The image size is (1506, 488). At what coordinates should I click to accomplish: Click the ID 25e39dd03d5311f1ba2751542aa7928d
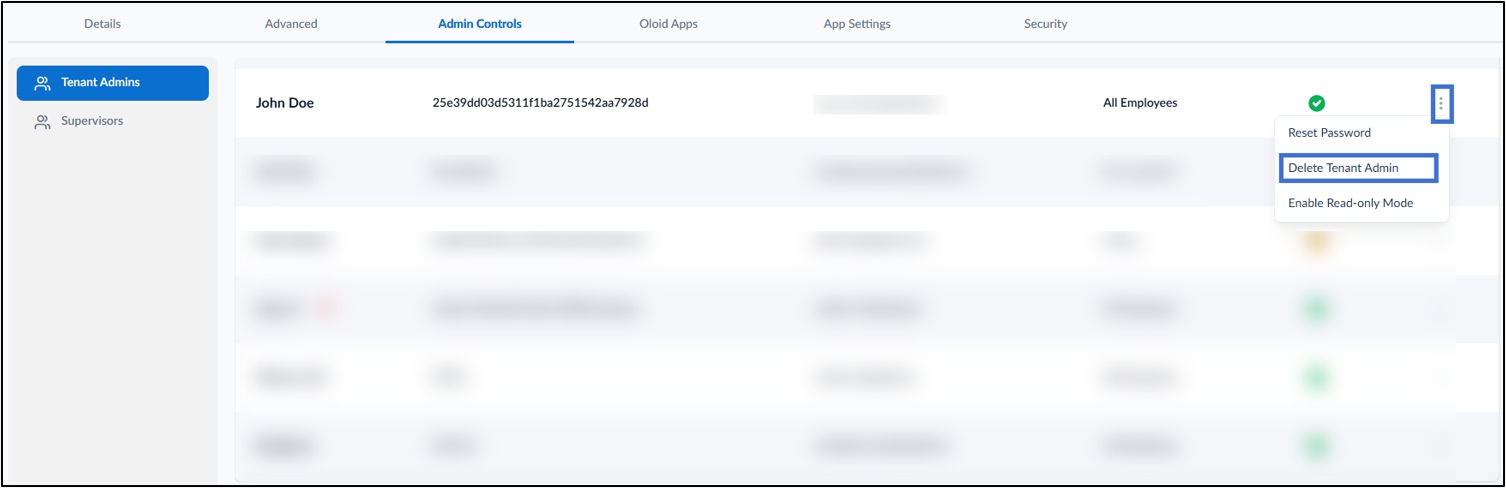pos(540,102)
